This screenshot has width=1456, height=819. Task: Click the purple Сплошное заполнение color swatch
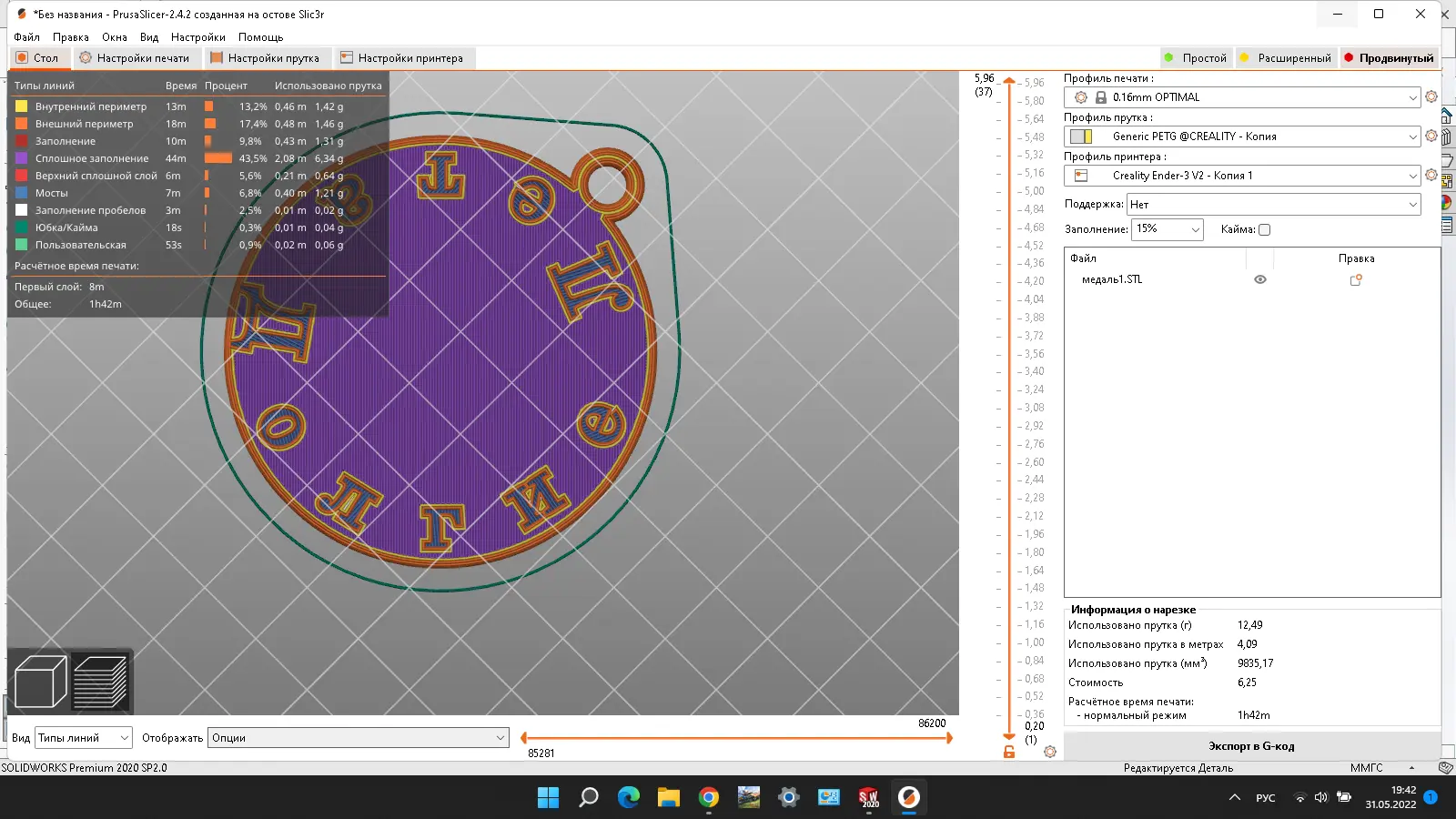21,158
